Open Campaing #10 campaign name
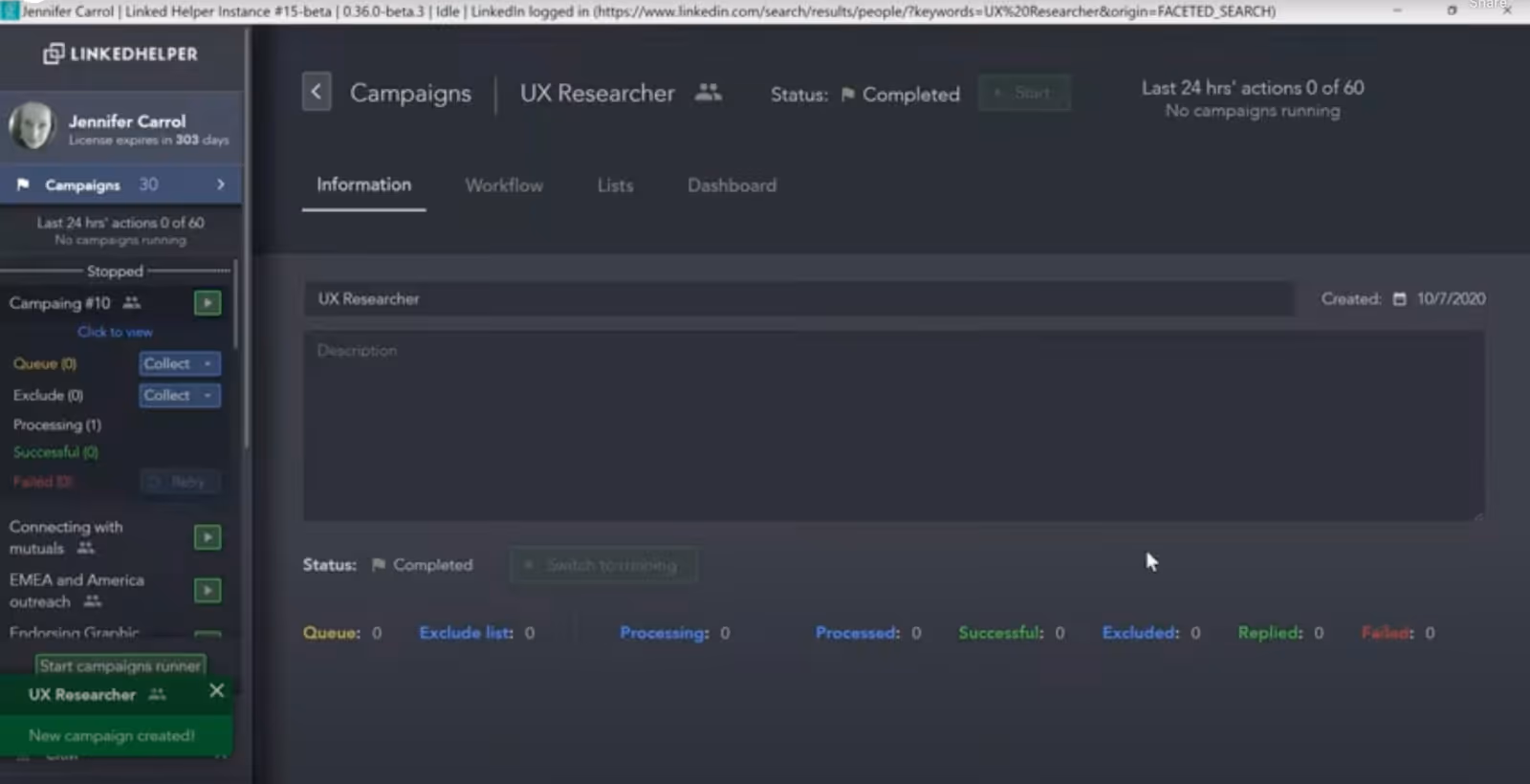This screenshot has width=1530, height=784. [x=59, y=303]
